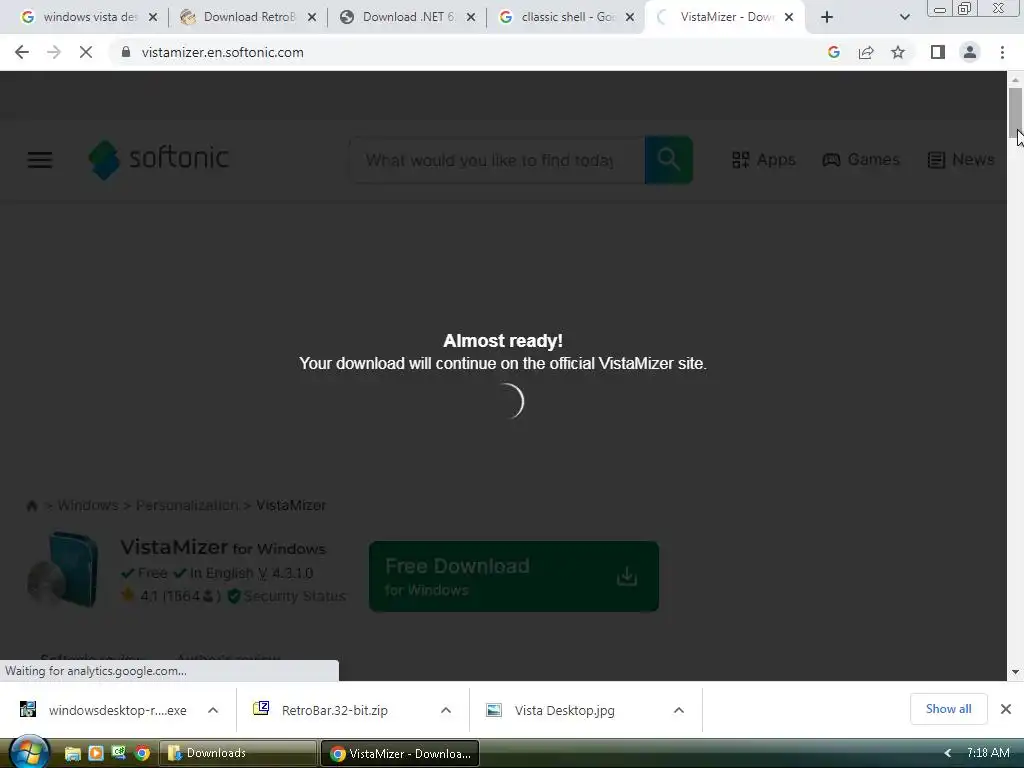Close the windows vista tab

click(153, 17)
